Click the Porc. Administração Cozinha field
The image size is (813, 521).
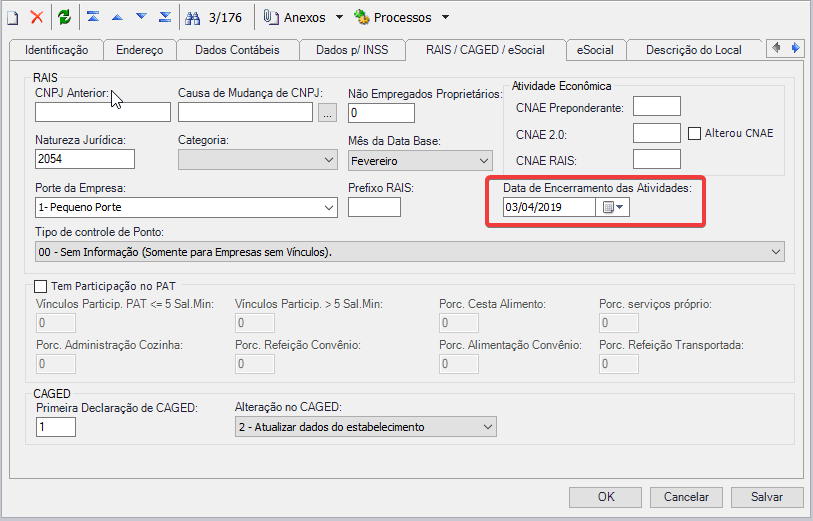[56, 364]
